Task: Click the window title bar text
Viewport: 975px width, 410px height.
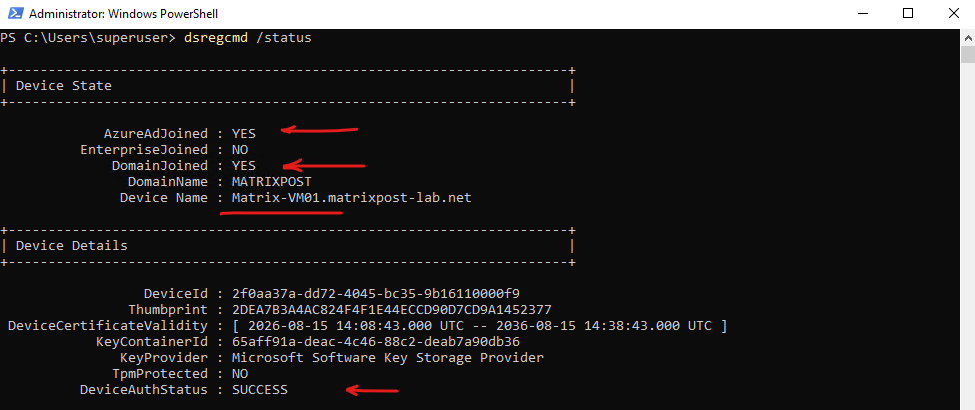Action: [124, 14]
